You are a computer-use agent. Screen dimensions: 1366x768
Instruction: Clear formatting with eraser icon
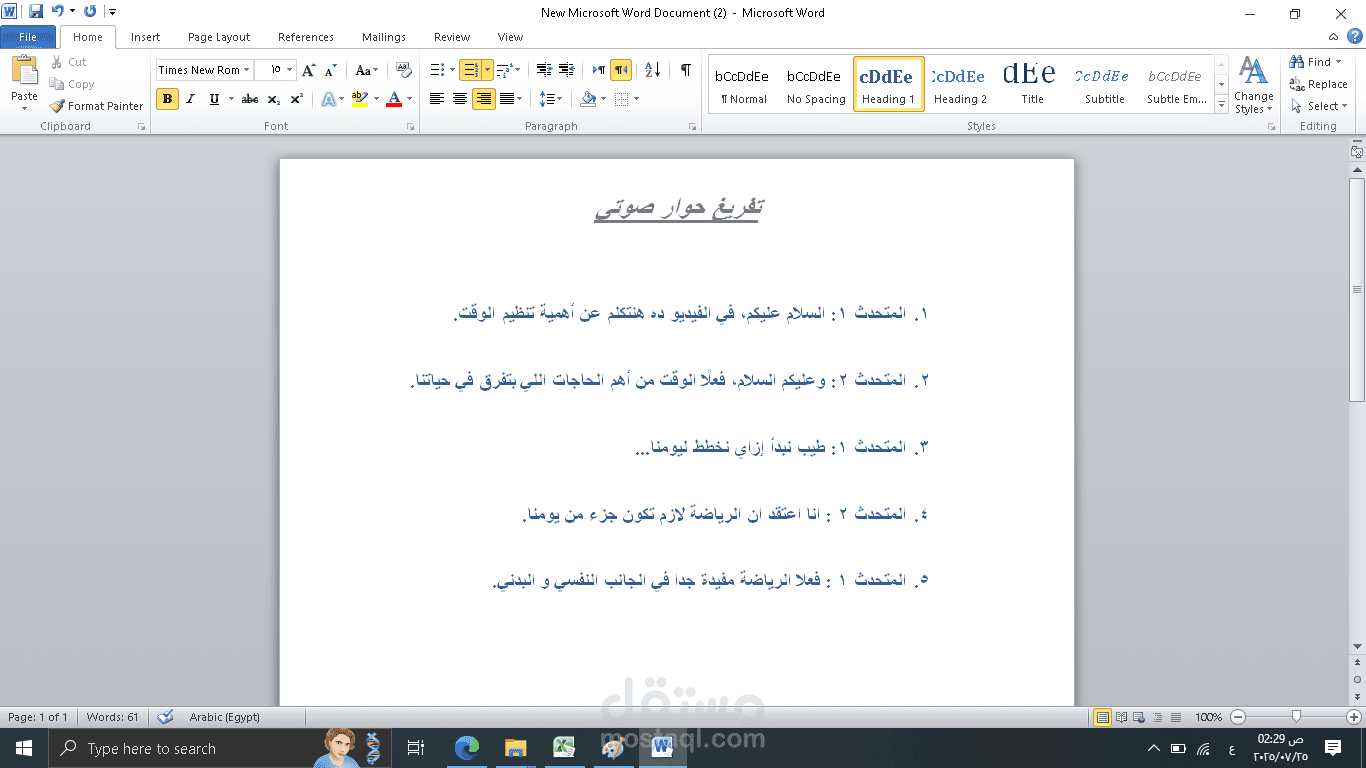click(x=403, y=70)
